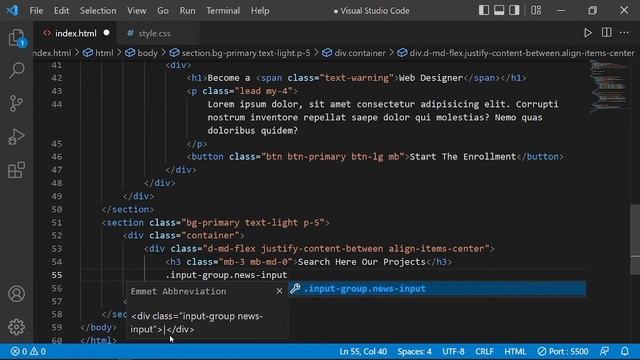
Task: Open the Customize Layout icon
Action: pos(536,10)
